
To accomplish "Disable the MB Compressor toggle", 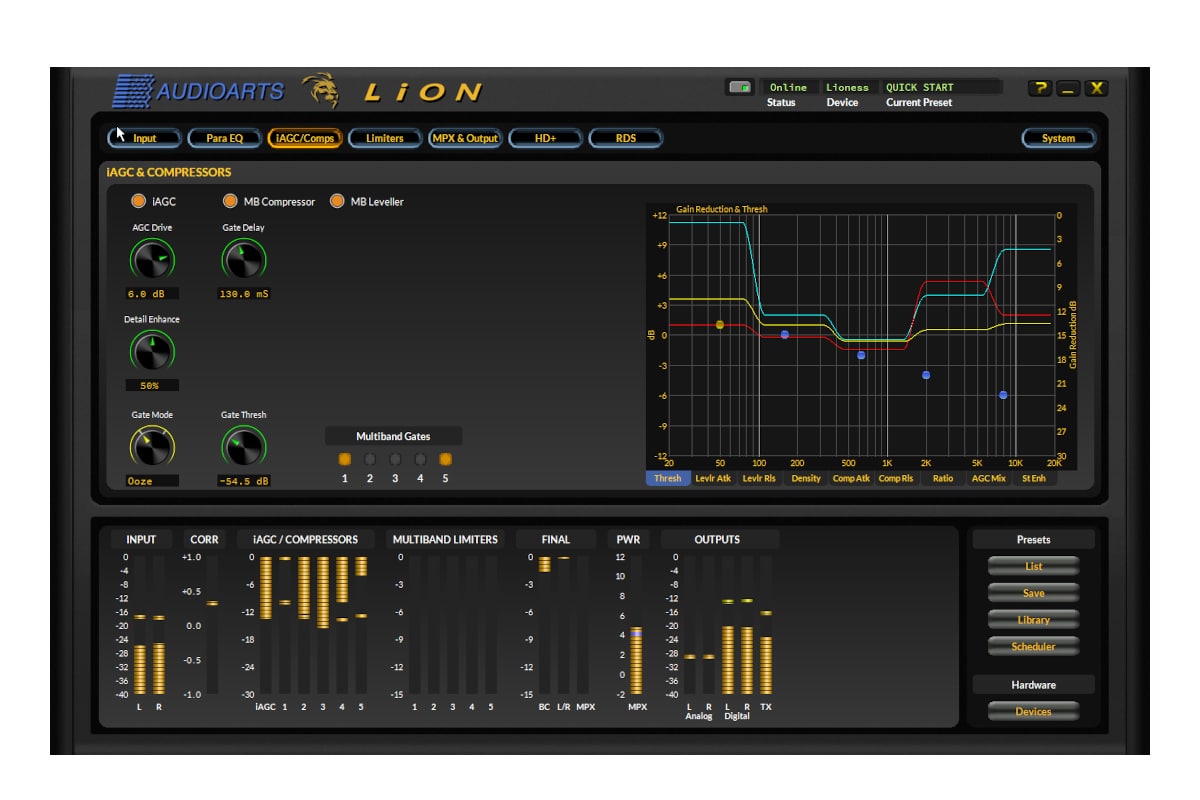I will 230,202.
